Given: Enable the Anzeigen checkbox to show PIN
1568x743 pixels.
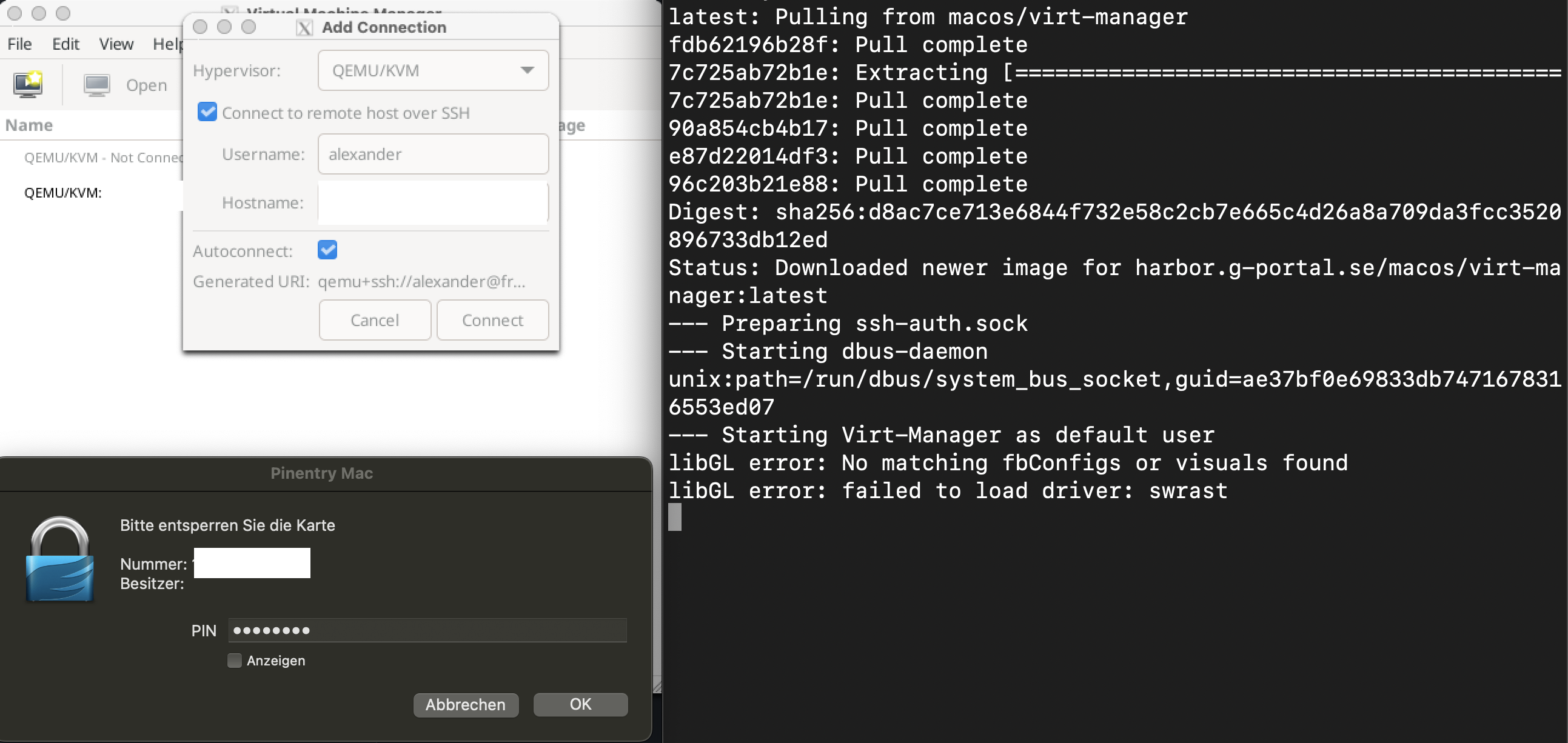Looking at the screenshot, I should pyautogui.click(x=234, y=660).
